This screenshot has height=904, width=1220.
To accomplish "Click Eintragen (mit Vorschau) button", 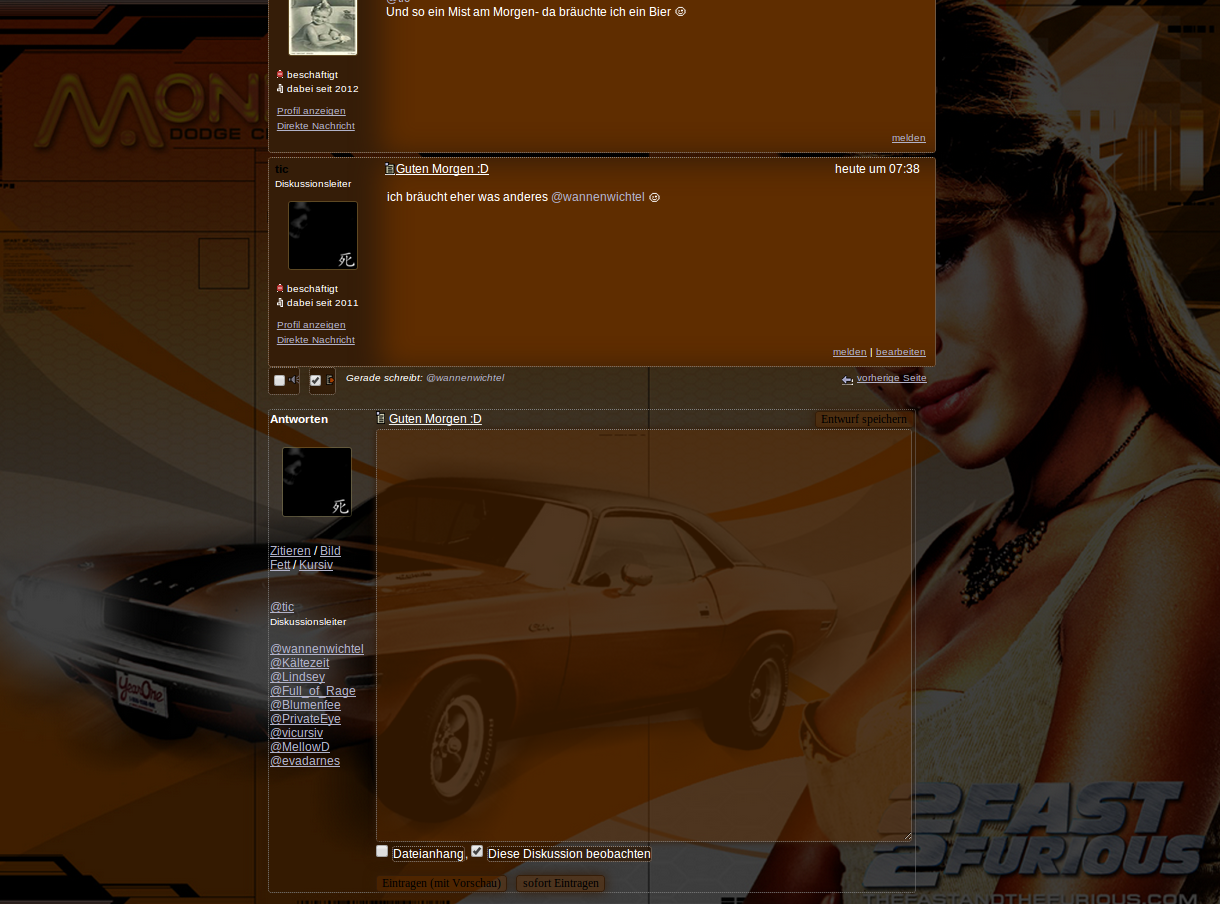I will point(441,883).
